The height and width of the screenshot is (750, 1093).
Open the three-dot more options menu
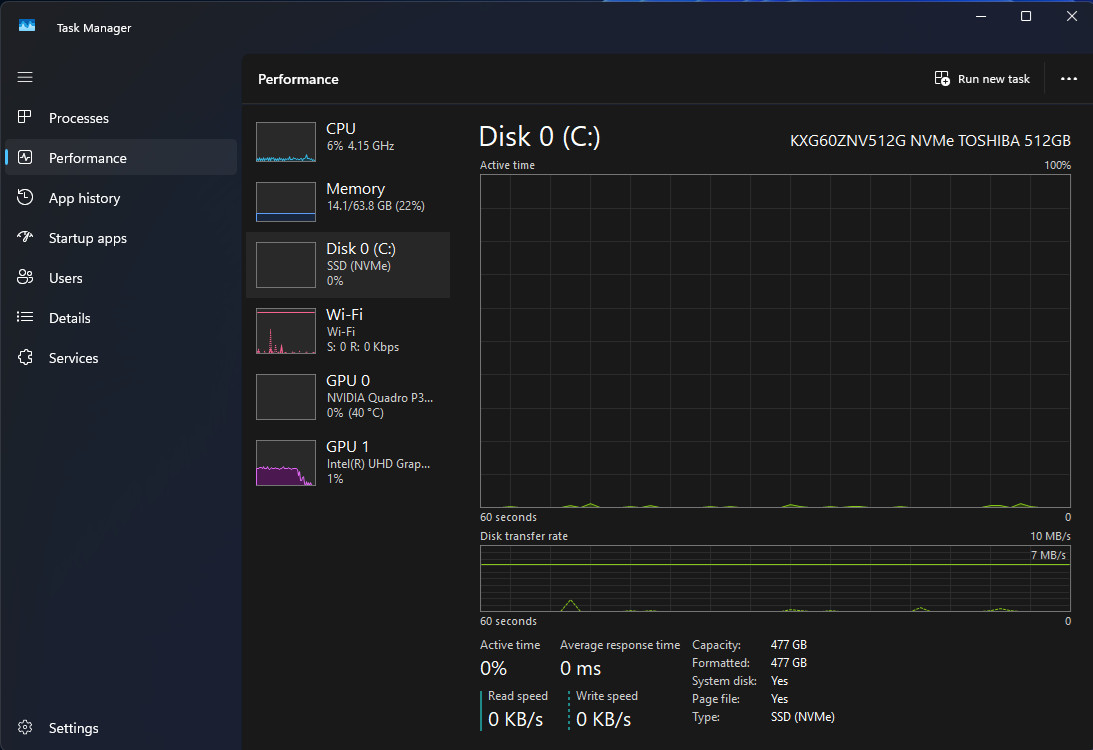(x=1069, y=79)
